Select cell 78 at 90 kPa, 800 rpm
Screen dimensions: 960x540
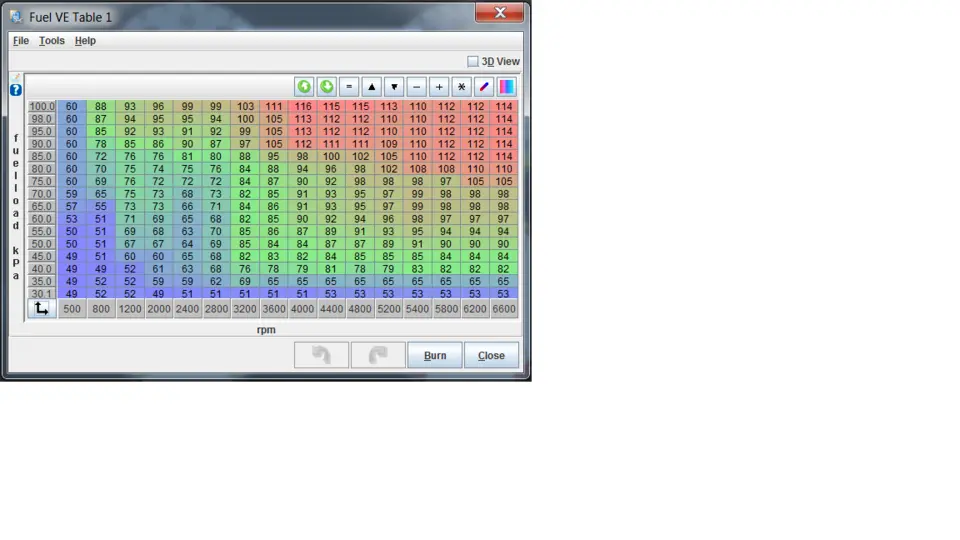[x=100, y=144]
